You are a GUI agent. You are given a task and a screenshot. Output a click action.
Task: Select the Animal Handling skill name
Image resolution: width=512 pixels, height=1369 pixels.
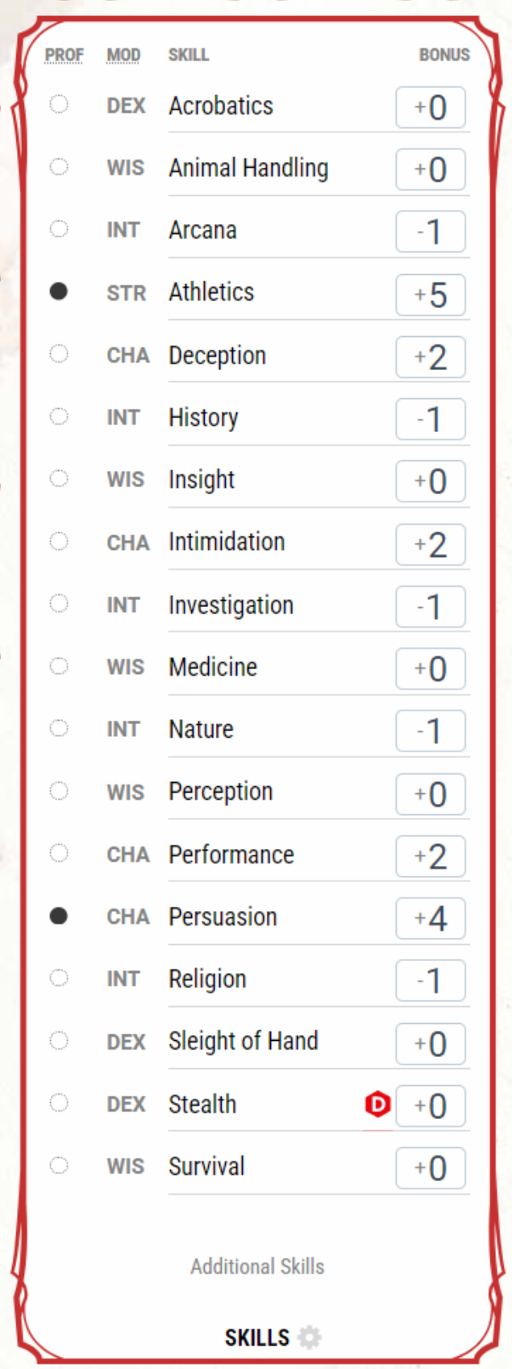249,168
